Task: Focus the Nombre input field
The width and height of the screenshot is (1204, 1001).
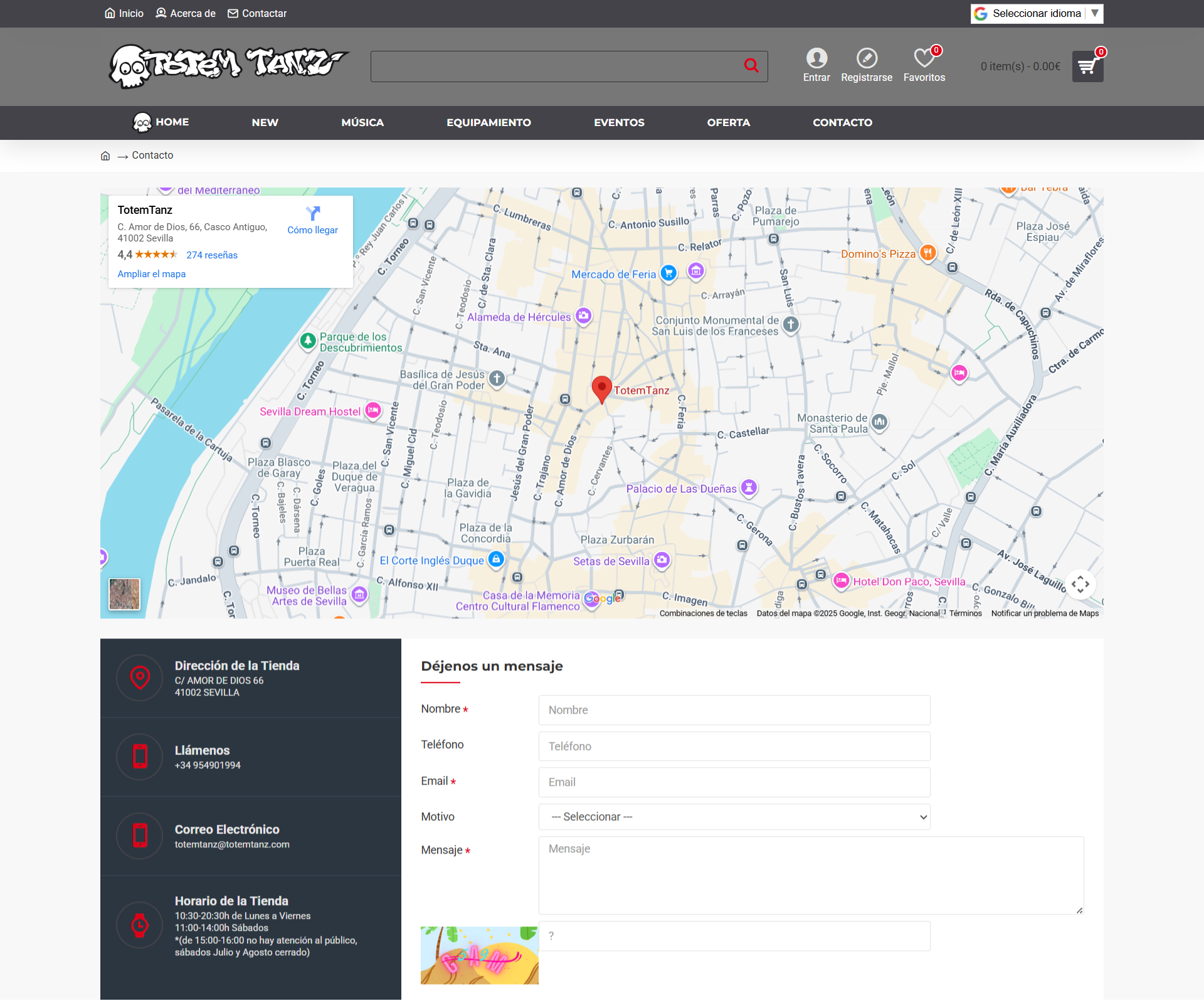Action: point(734,710)
